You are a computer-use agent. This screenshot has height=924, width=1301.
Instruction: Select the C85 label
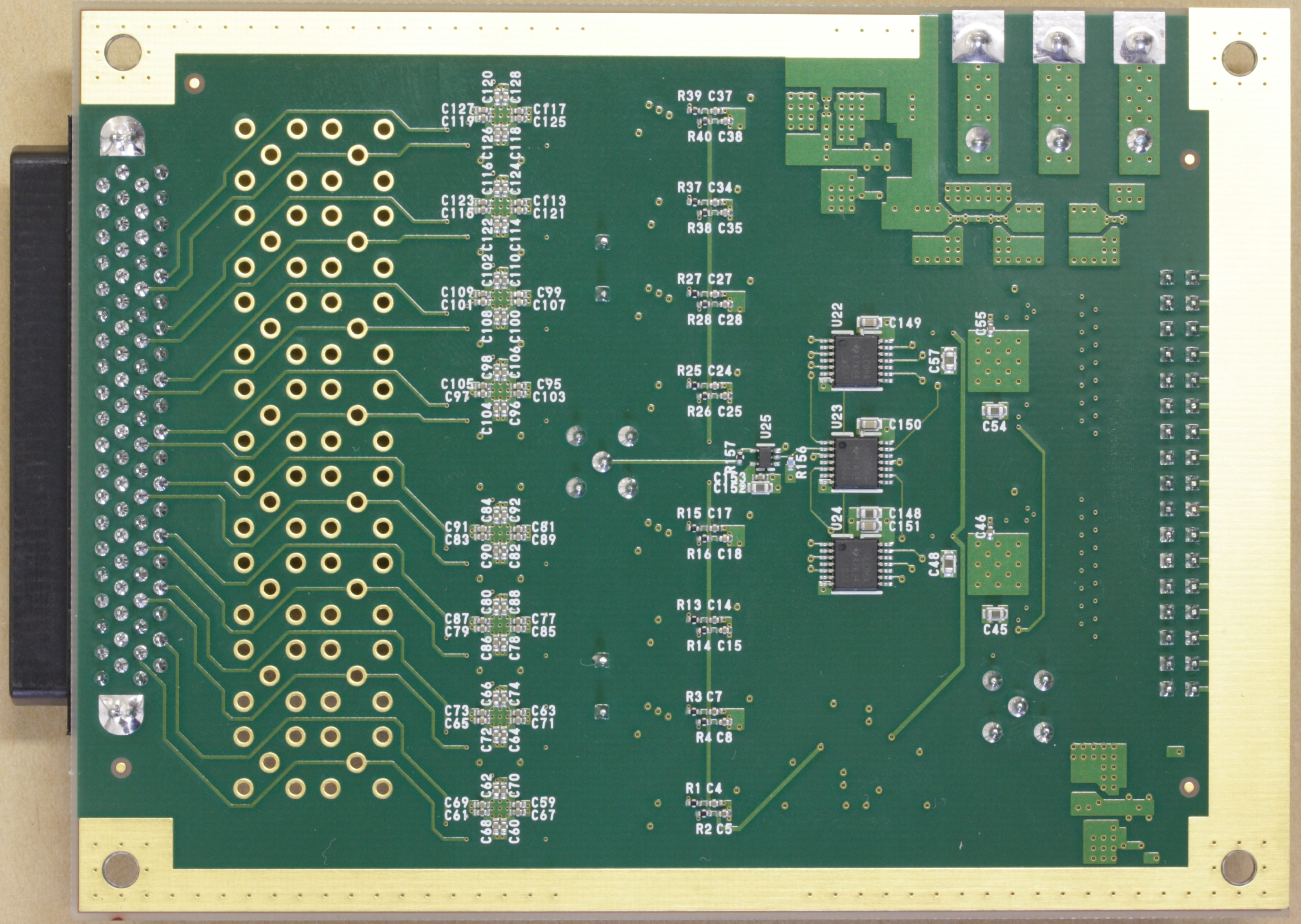point(544,631)
